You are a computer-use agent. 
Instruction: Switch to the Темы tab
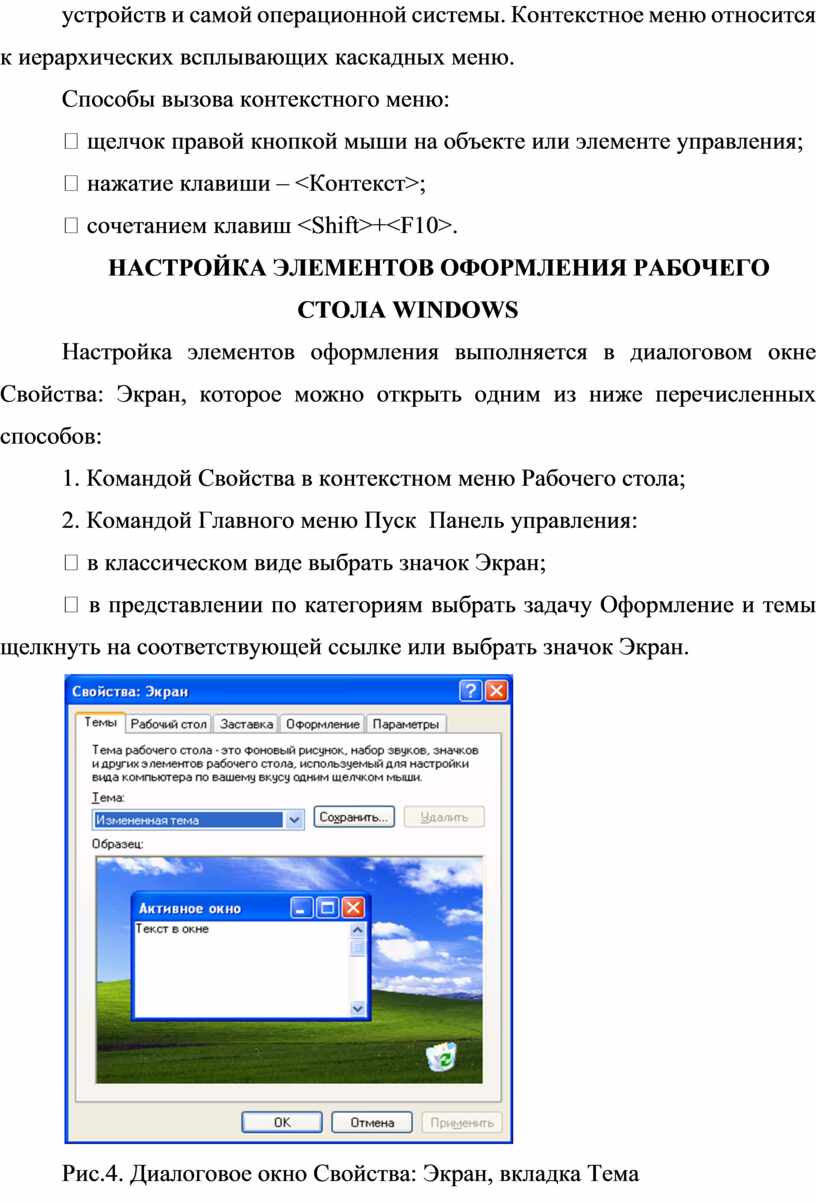(100, 722)
